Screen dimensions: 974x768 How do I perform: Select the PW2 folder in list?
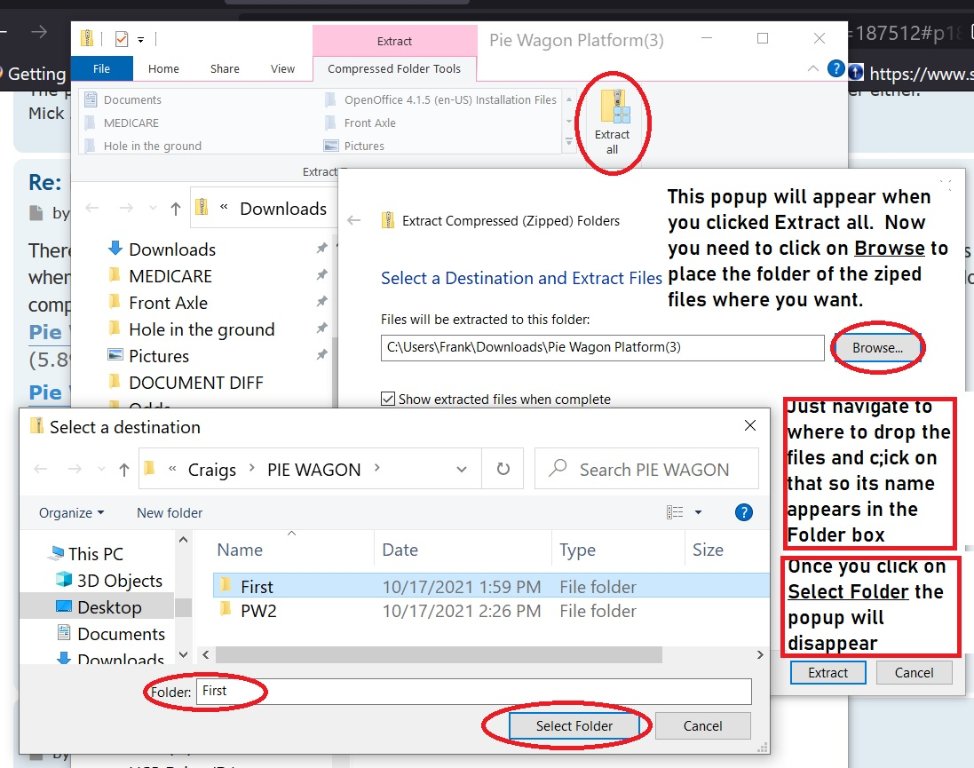pos(258,610)
